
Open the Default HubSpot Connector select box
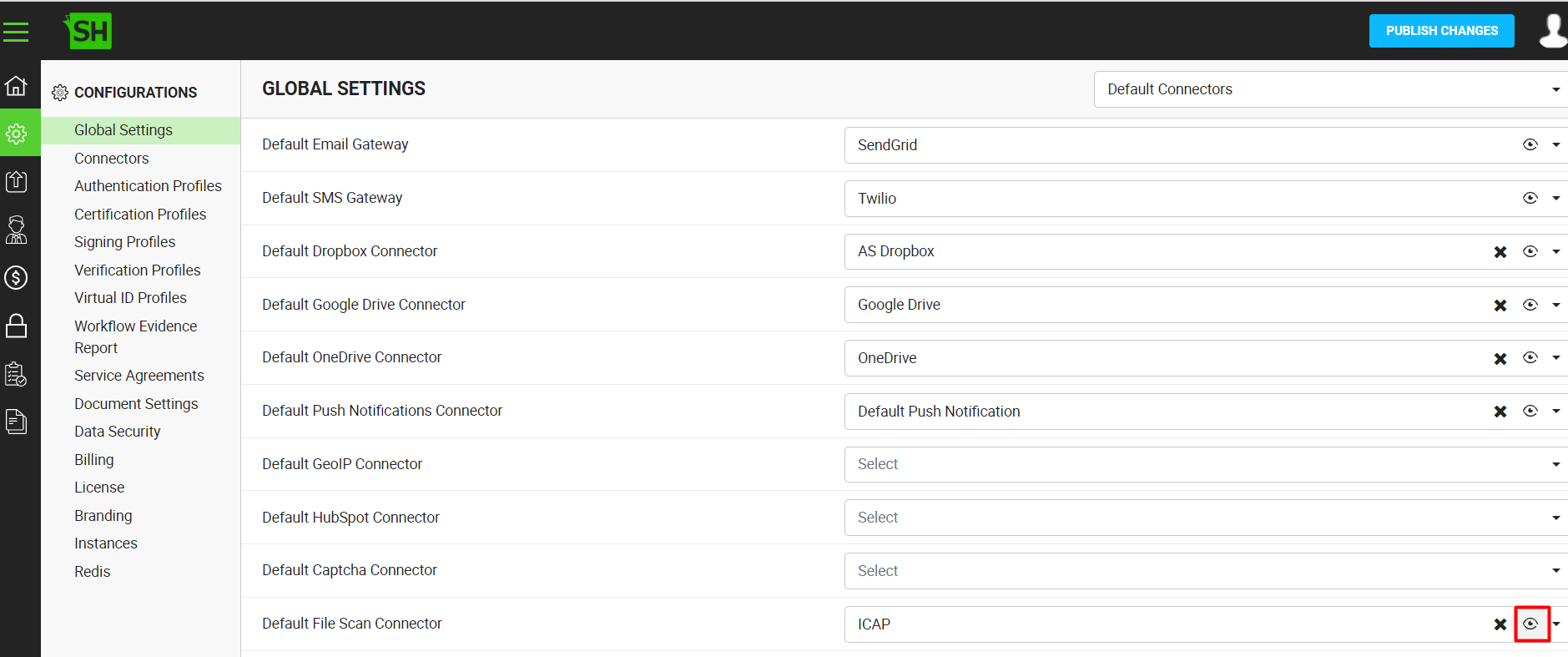1206,518
